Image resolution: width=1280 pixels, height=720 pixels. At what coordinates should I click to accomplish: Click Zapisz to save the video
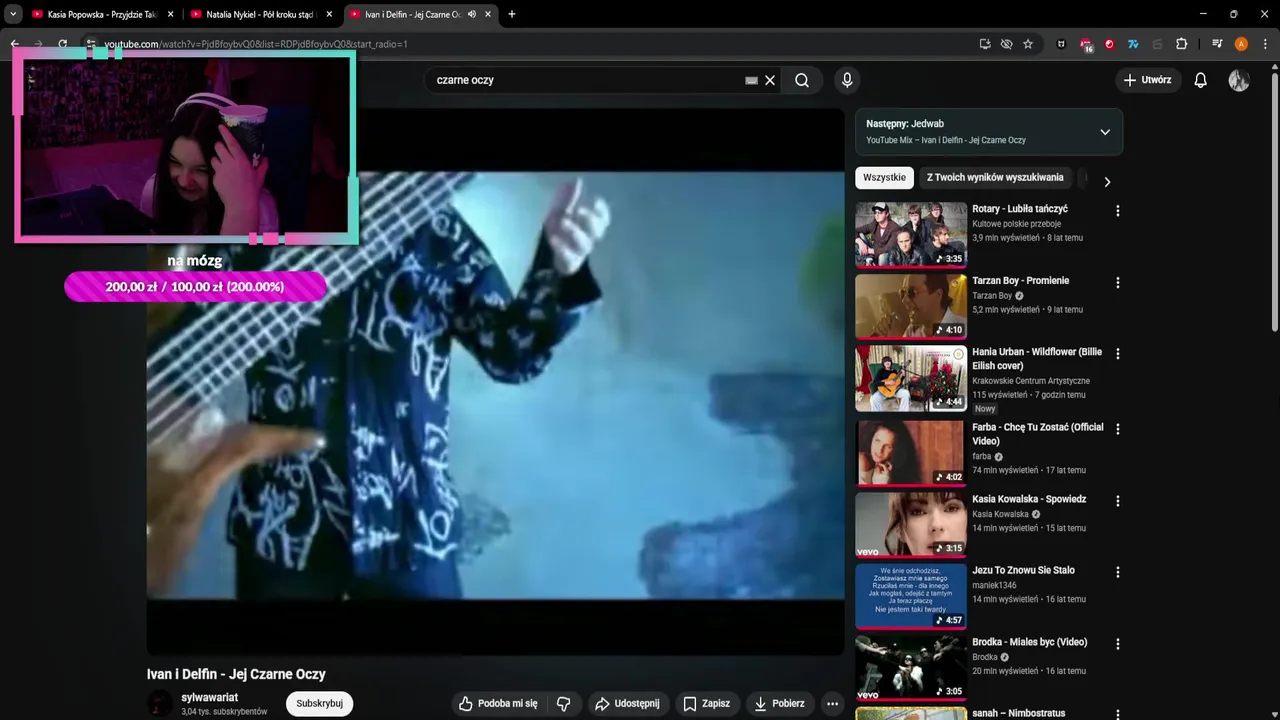[x=706, y=703]
